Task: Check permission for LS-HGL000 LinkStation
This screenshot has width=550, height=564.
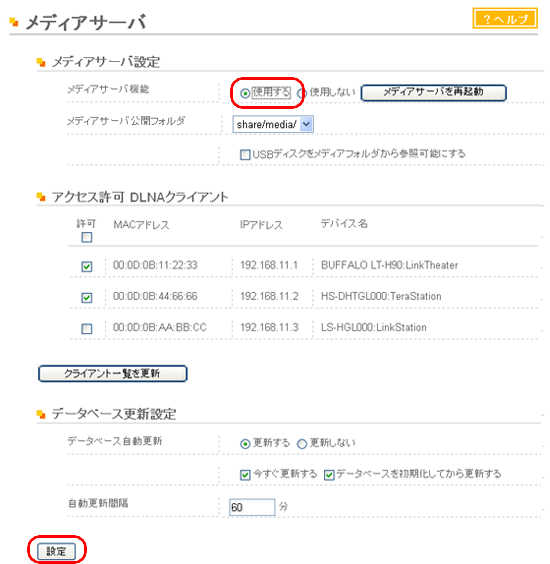Action: [87, 329]
